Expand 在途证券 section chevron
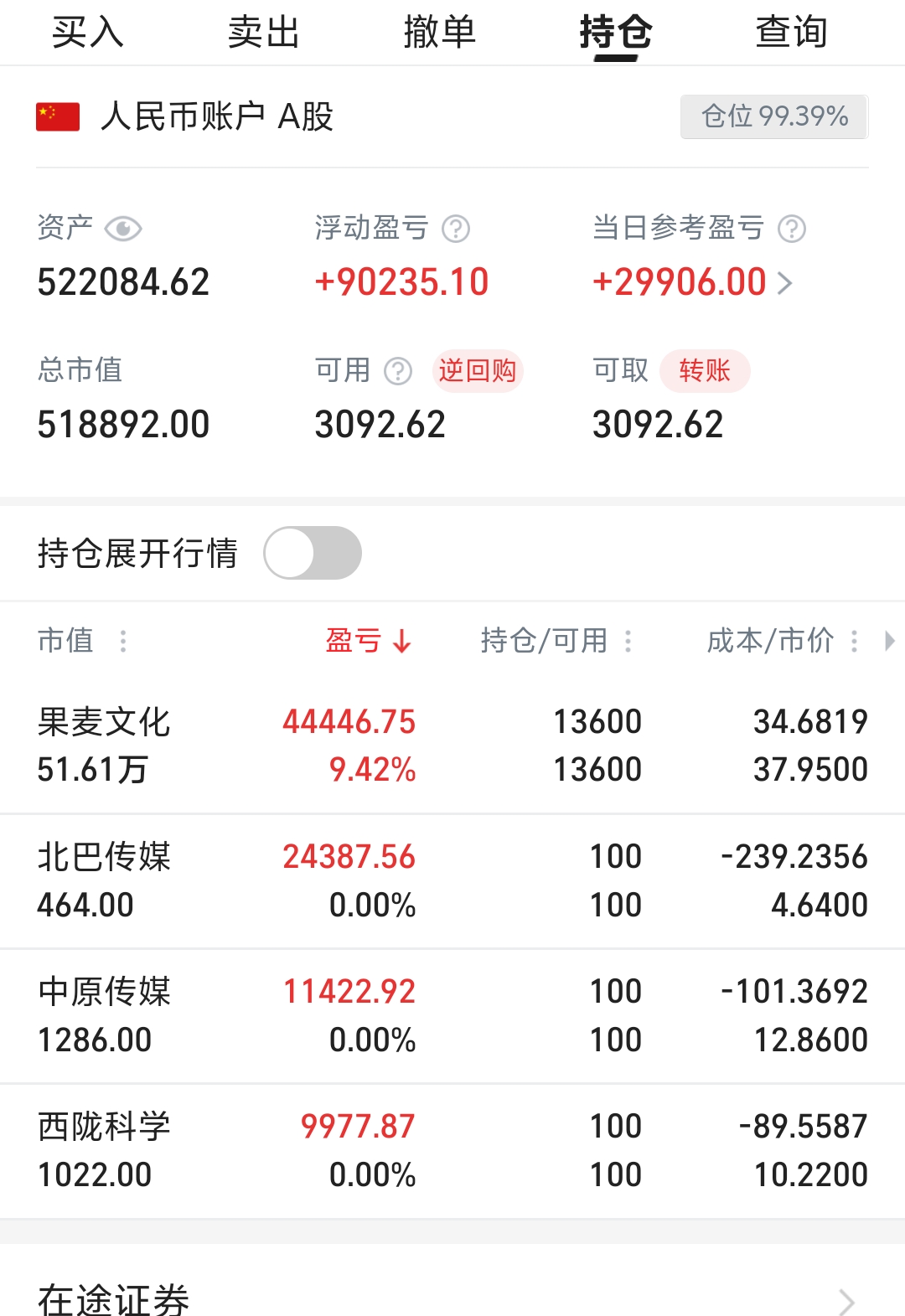This screenshot has height=1316, width=905. click(847, 1301)
